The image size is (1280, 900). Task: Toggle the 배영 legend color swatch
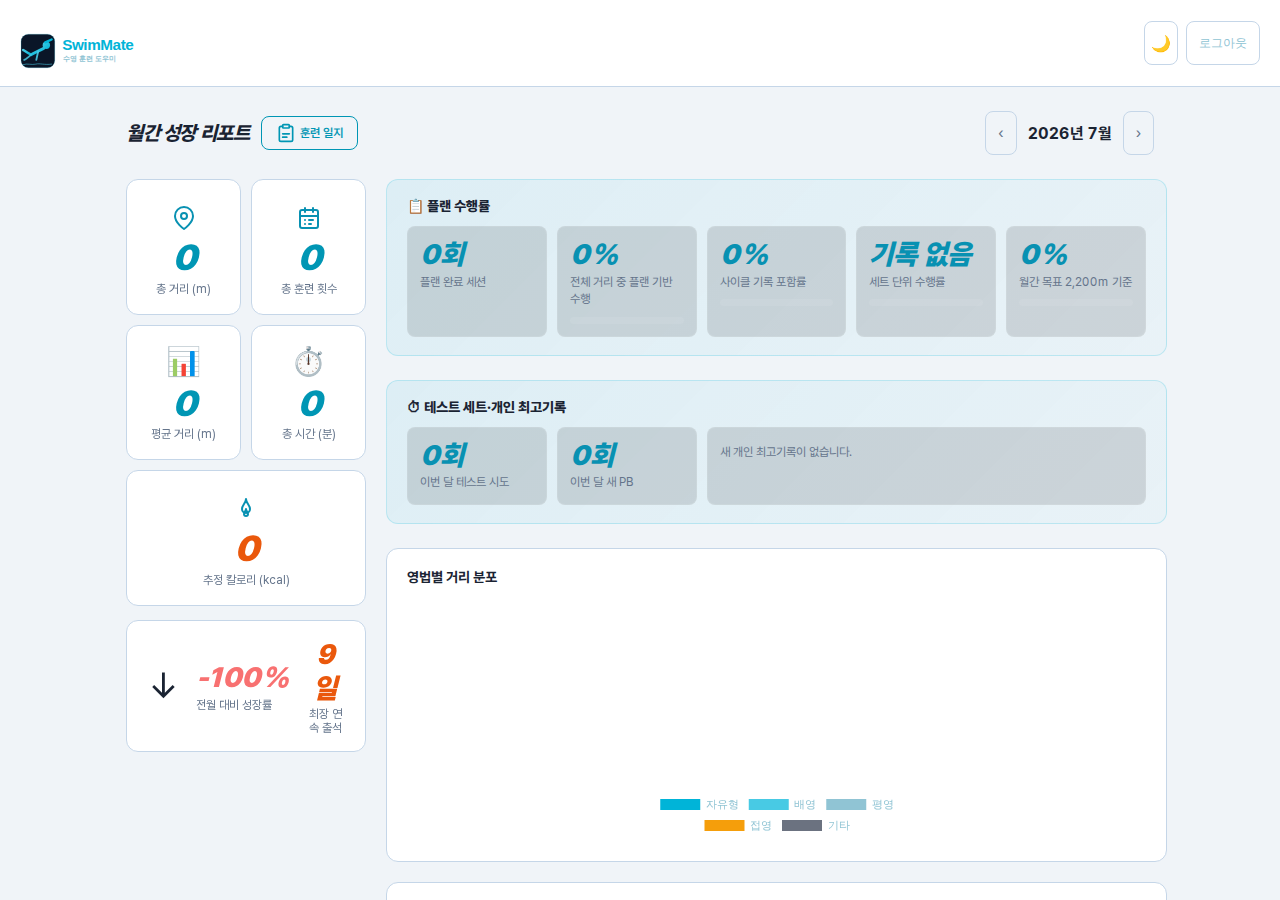tap(768, 805)
